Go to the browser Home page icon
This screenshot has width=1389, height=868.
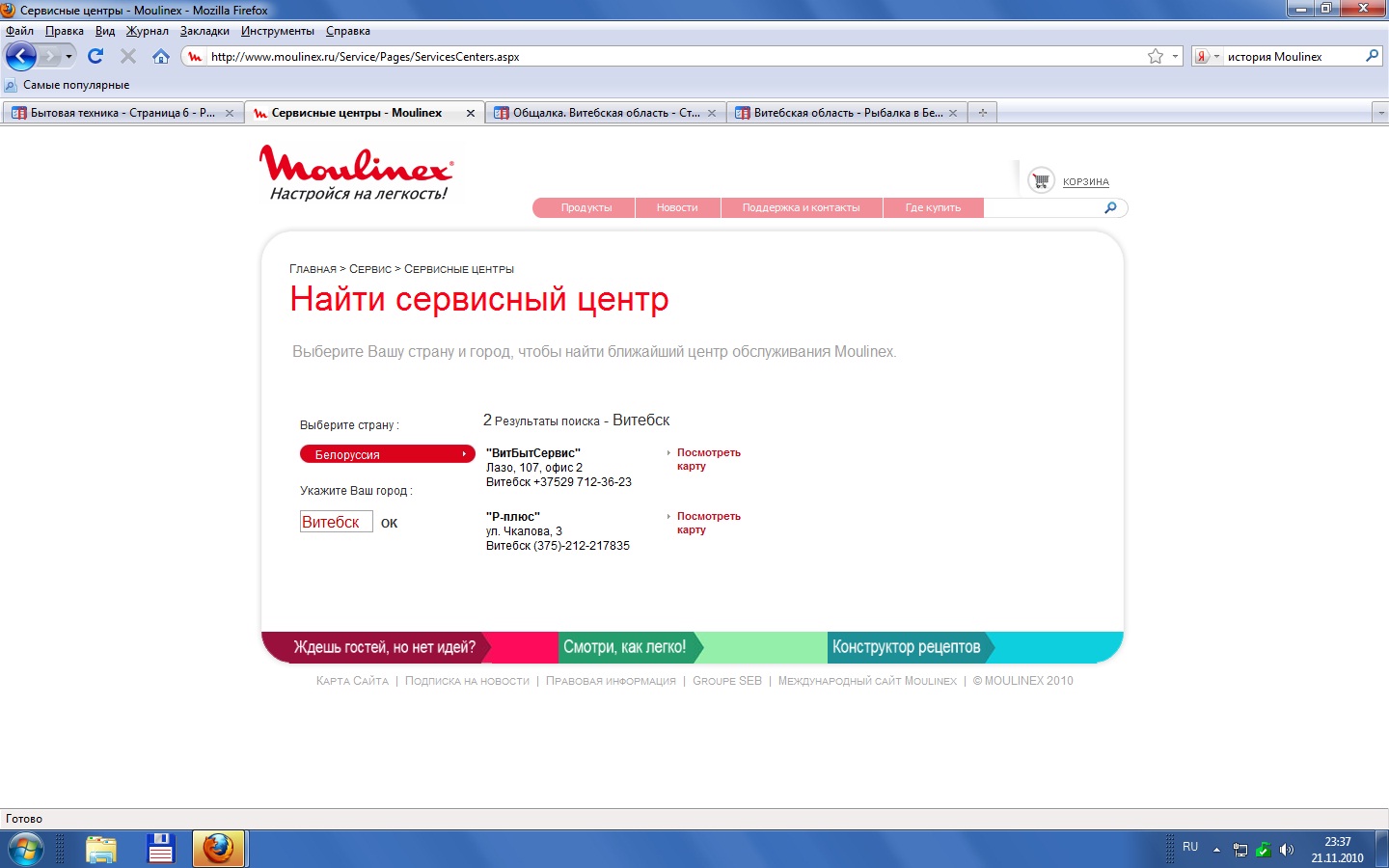click(161, 56)
